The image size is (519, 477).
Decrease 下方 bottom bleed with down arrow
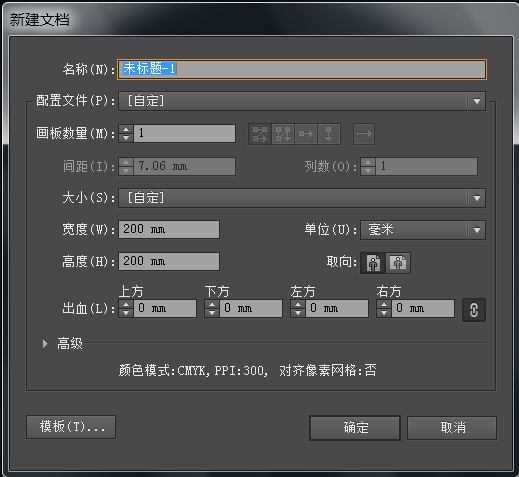point(212,313)
